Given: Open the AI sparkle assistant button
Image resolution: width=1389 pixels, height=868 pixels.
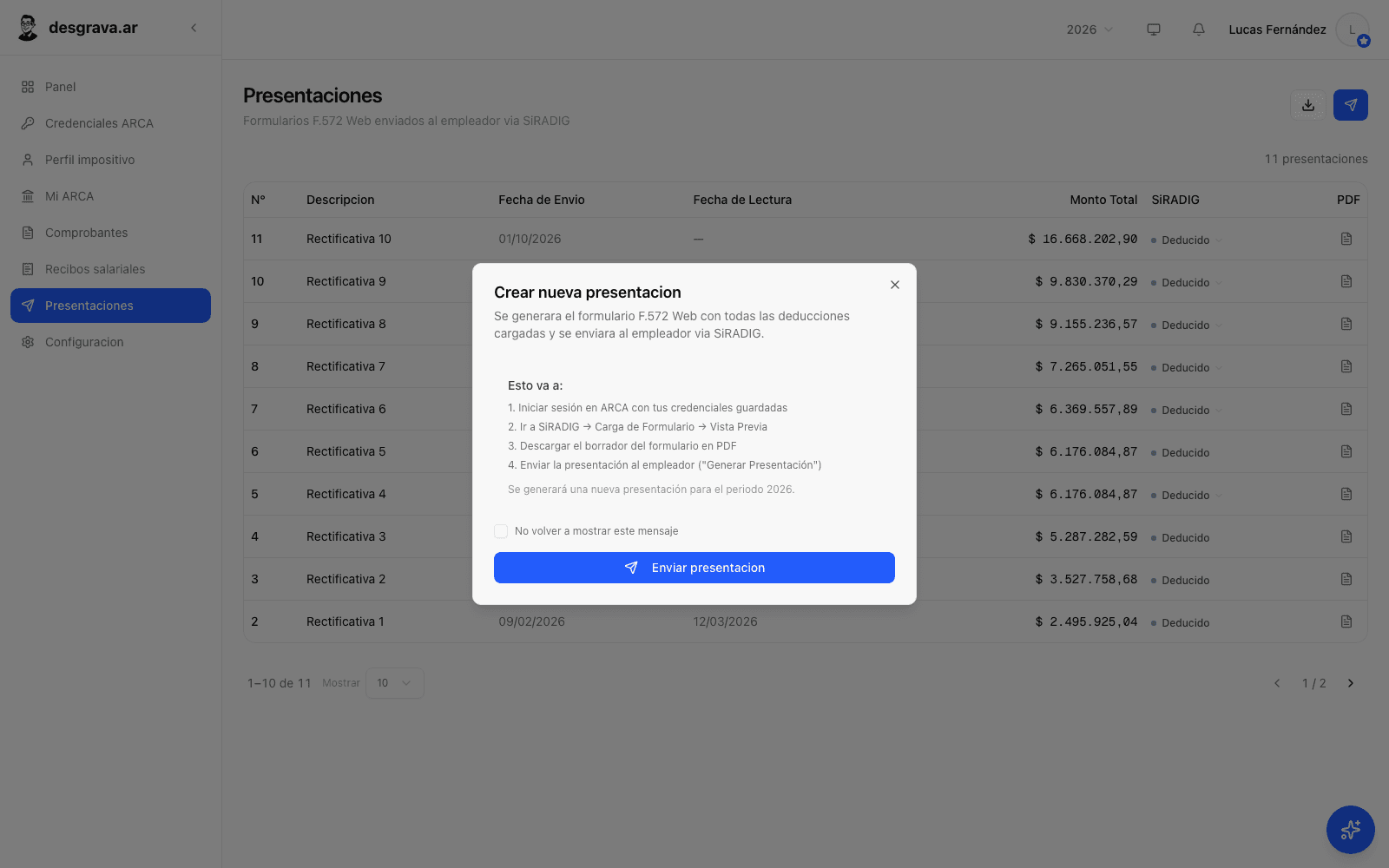Looking at the screenshot, I should tap(1351, 830).
